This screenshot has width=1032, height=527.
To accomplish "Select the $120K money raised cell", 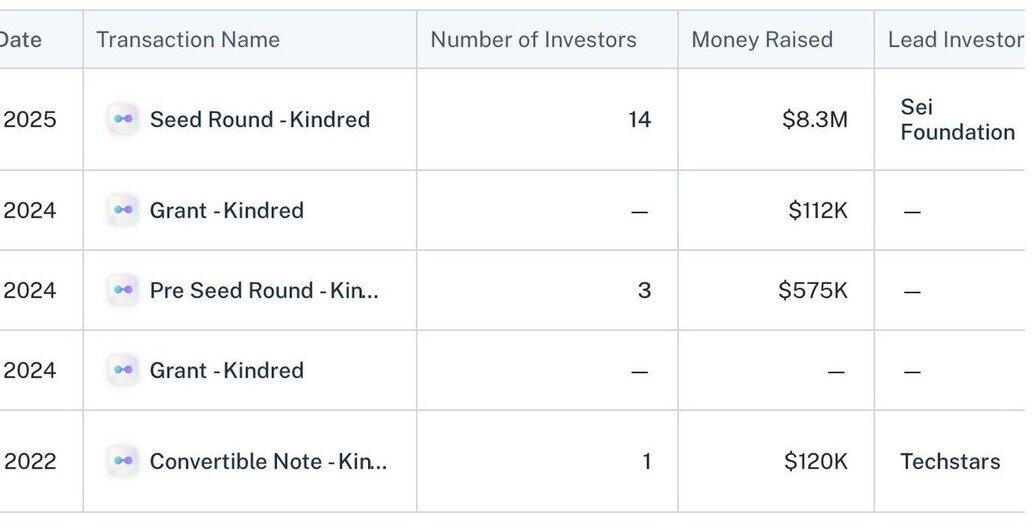I will tap(815, 461).
